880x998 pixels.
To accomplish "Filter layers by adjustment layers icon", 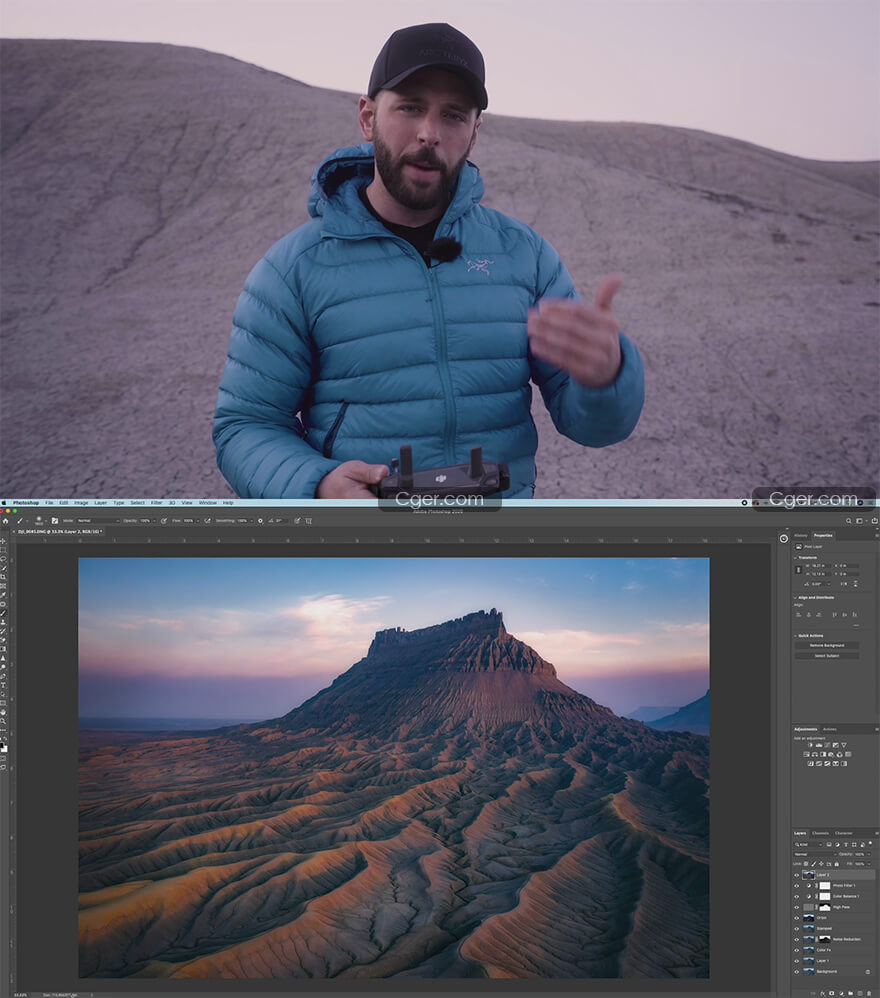I will [x=837, y=845].
